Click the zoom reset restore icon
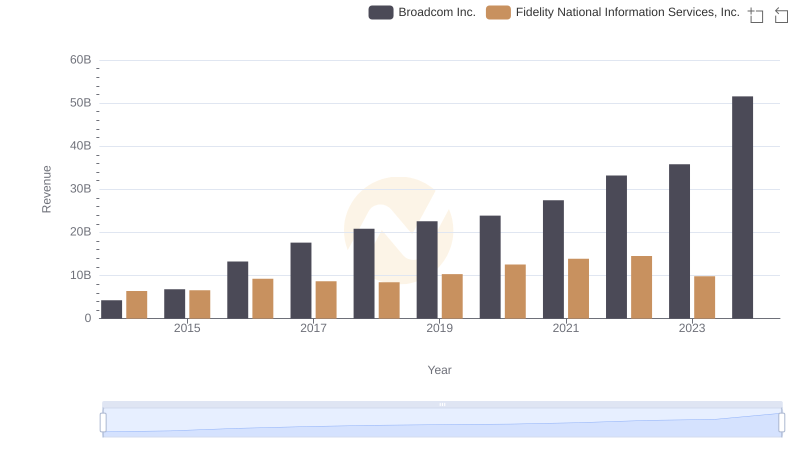This screenshot has height=461, width=800. tap(781, 15)
